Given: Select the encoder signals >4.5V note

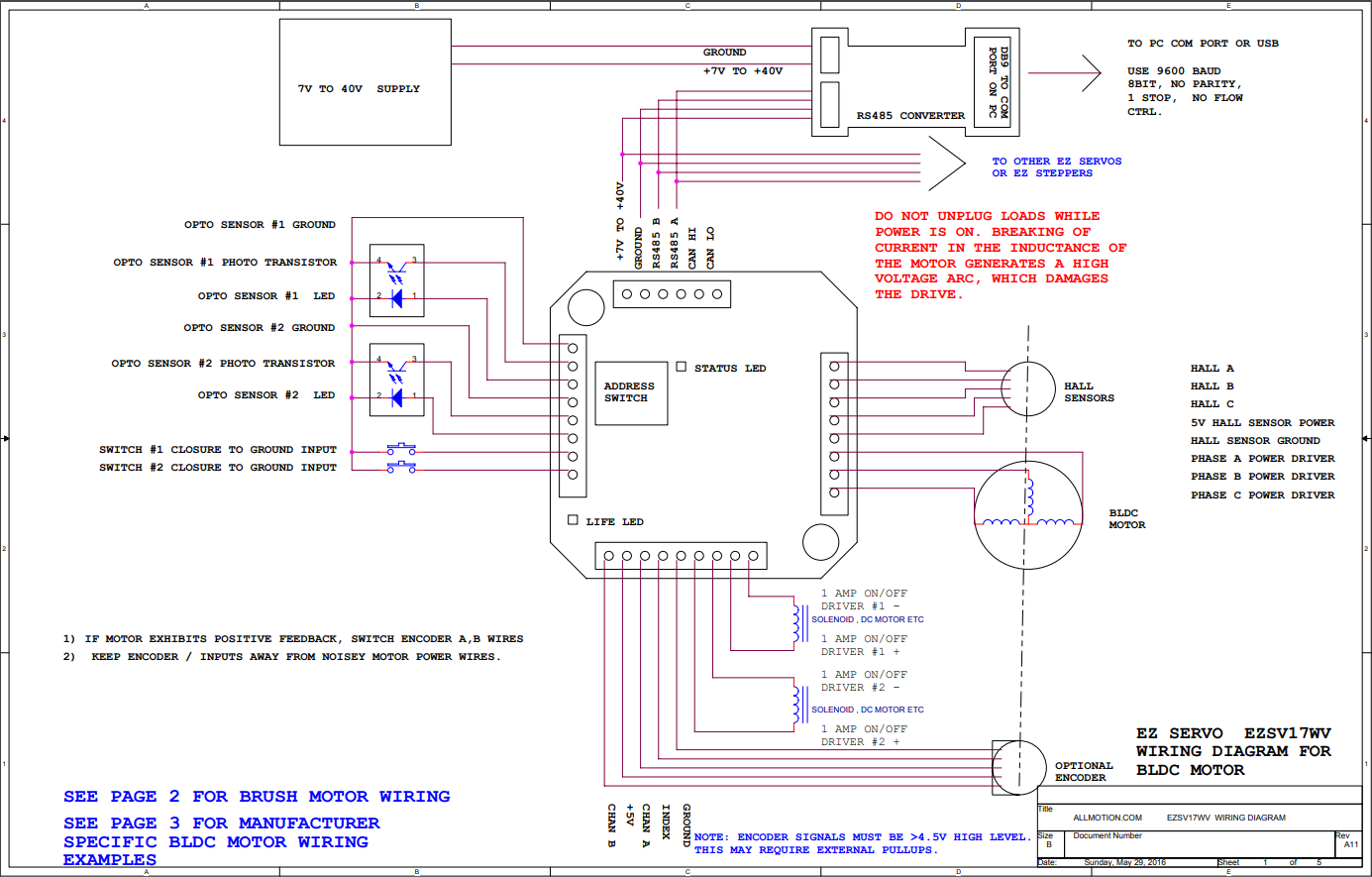Looking at the screenshot, I should pyautogui.click(x=862, y=843).
